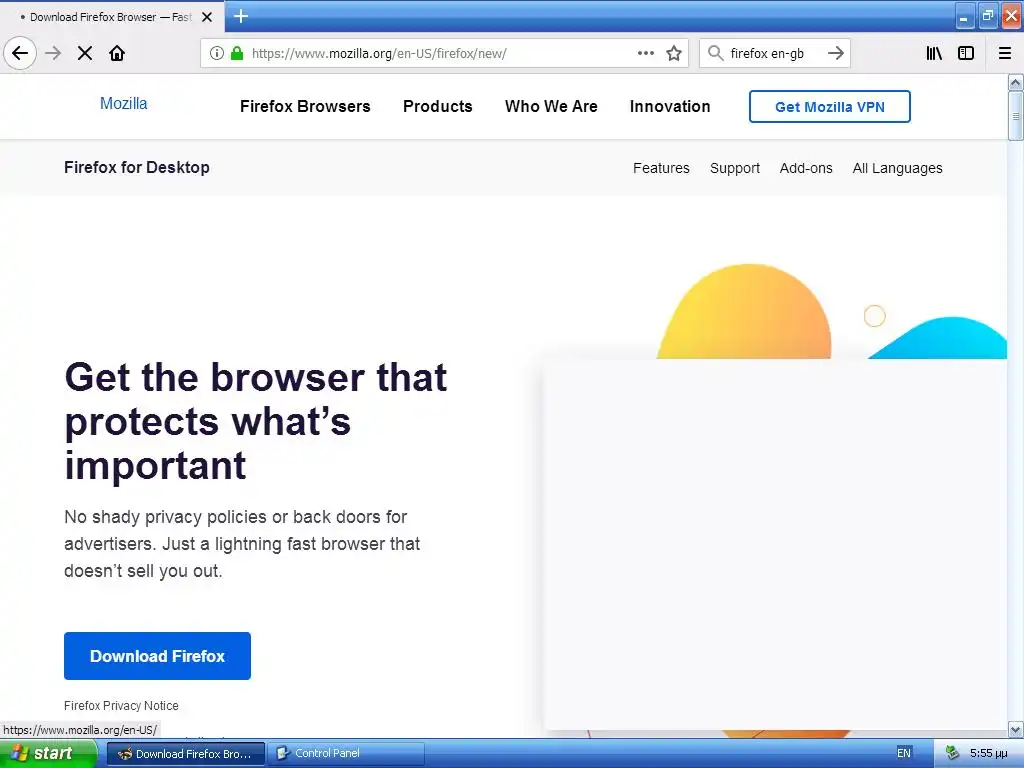
Task: Switch to Control Panel in the taskbar
Action: coord(345,754)
